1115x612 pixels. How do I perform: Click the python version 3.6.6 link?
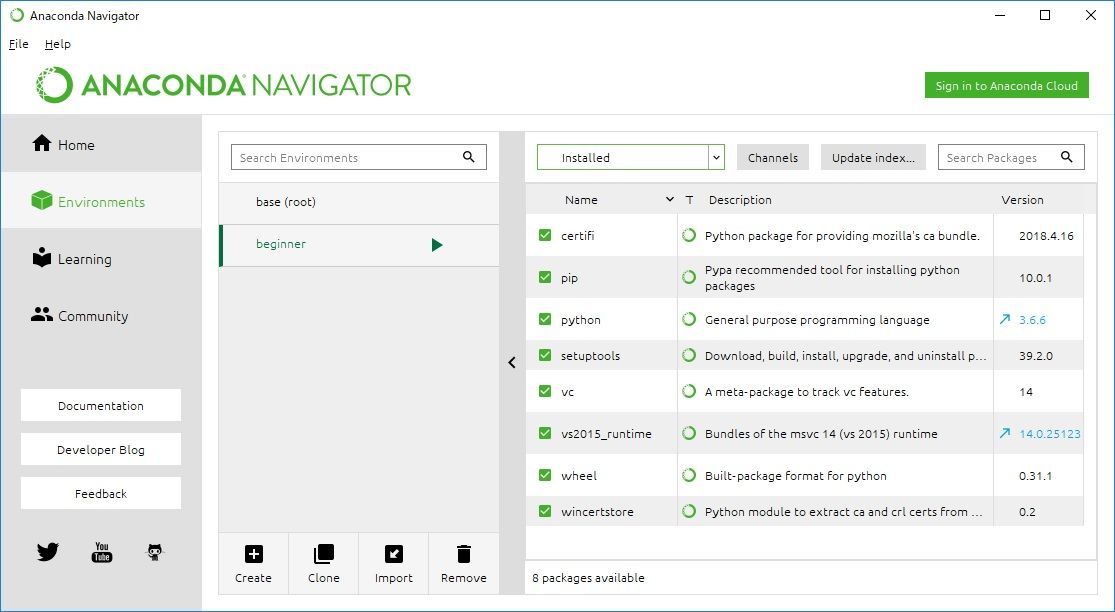(1032, 320)
